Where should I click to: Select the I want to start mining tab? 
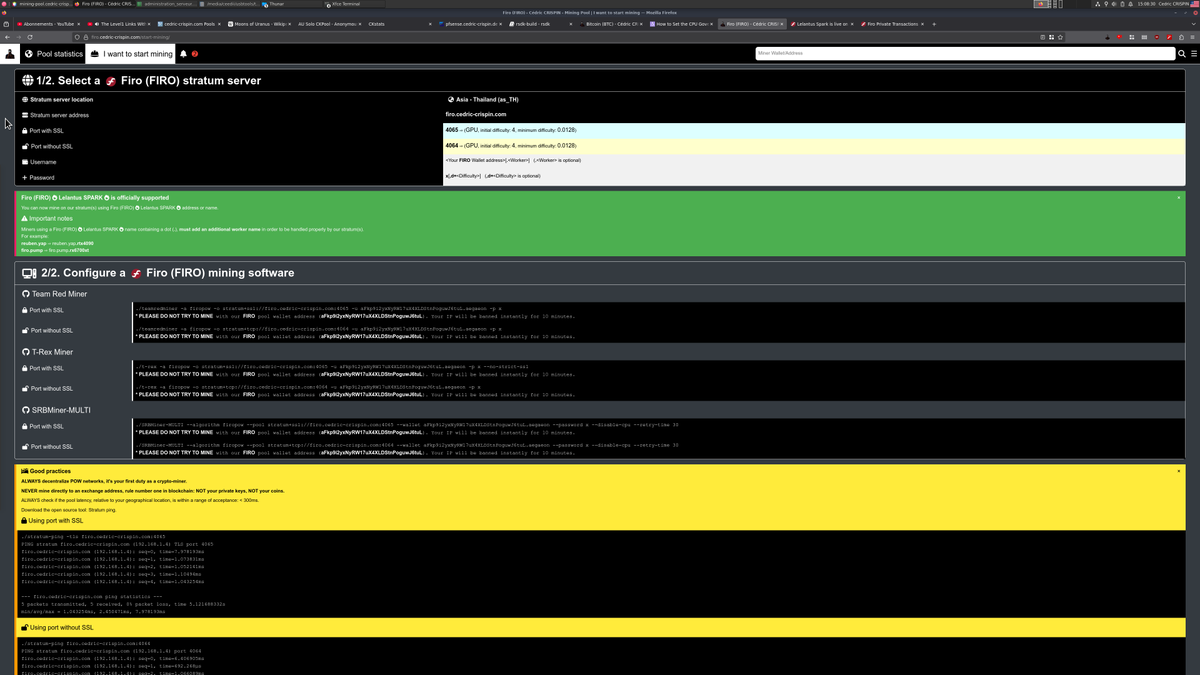(x=132, y=54)
